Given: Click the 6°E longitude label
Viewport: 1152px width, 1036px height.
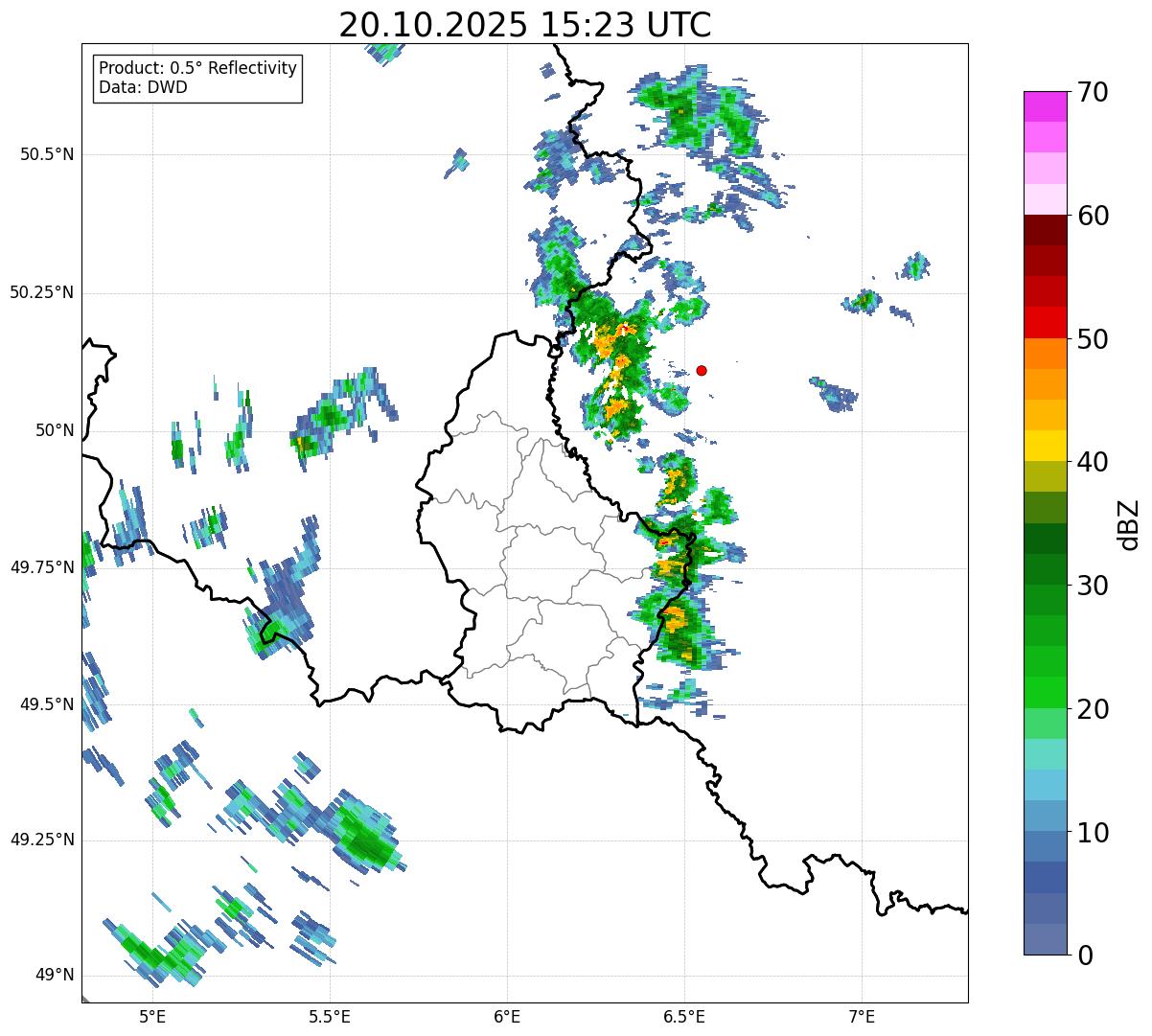Looking at the screenshot, I should [x=507, y=1016].
